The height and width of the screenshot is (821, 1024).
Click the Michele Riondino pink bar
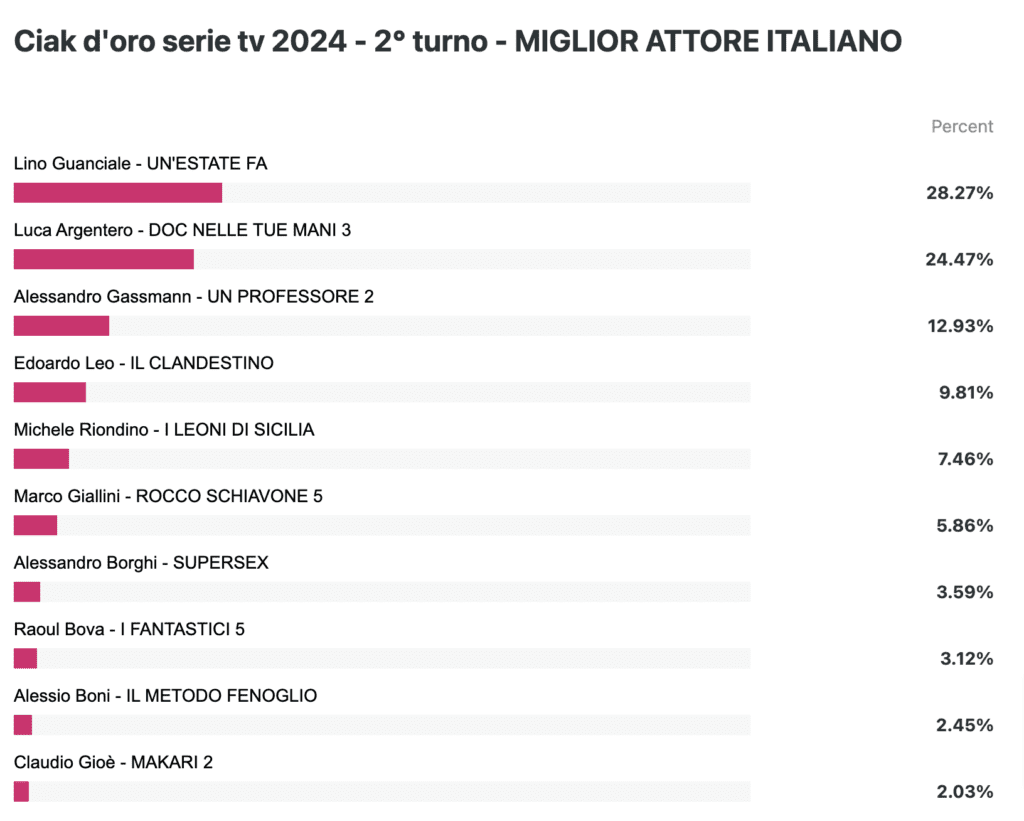pos(41,459)
